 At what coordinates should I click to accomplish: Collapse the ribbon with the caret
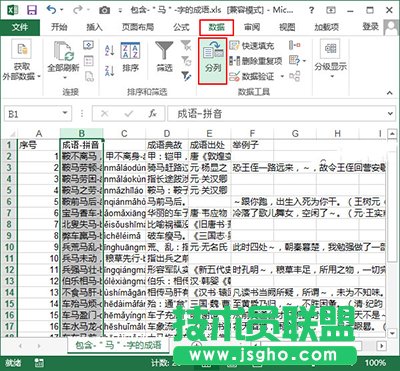[x=389, y=93]
